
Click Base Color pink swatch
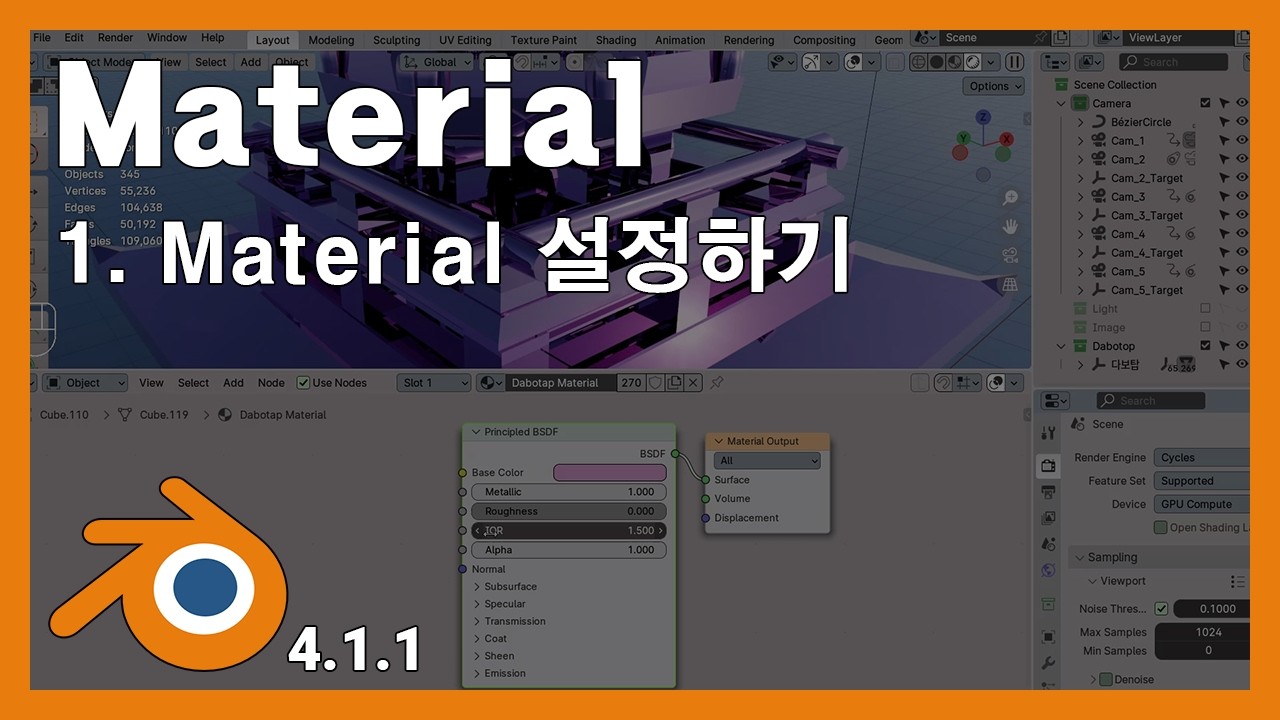609,473
